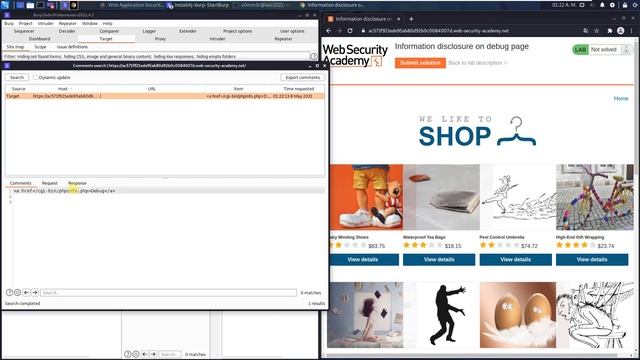The height and width of the screenshot is (360, 640).
Task: Click the Home link on the shop page
Action: [621, 98]
